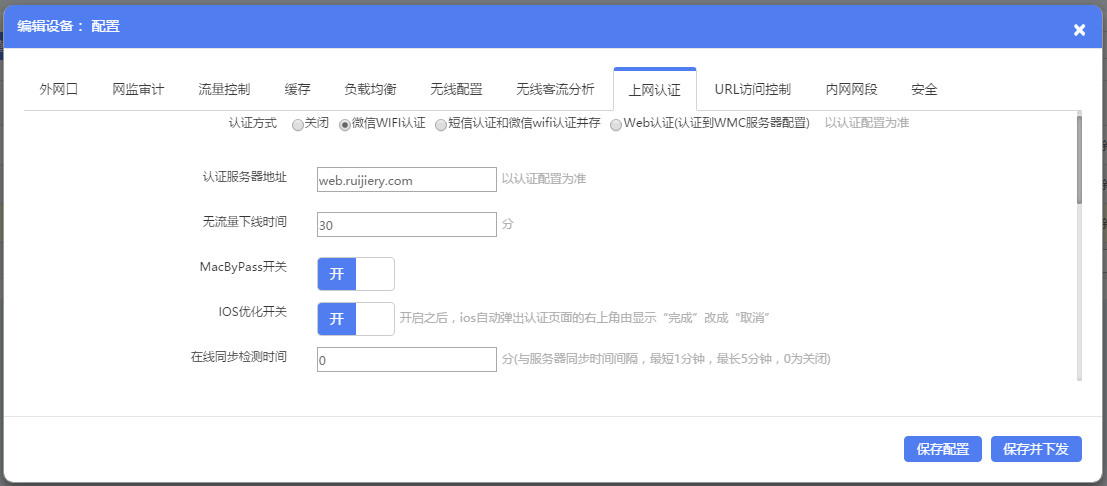1107x486 pixels.
Task: Go to the 缓存 tab
Action: pyautogui.click(x=297, y=89)
